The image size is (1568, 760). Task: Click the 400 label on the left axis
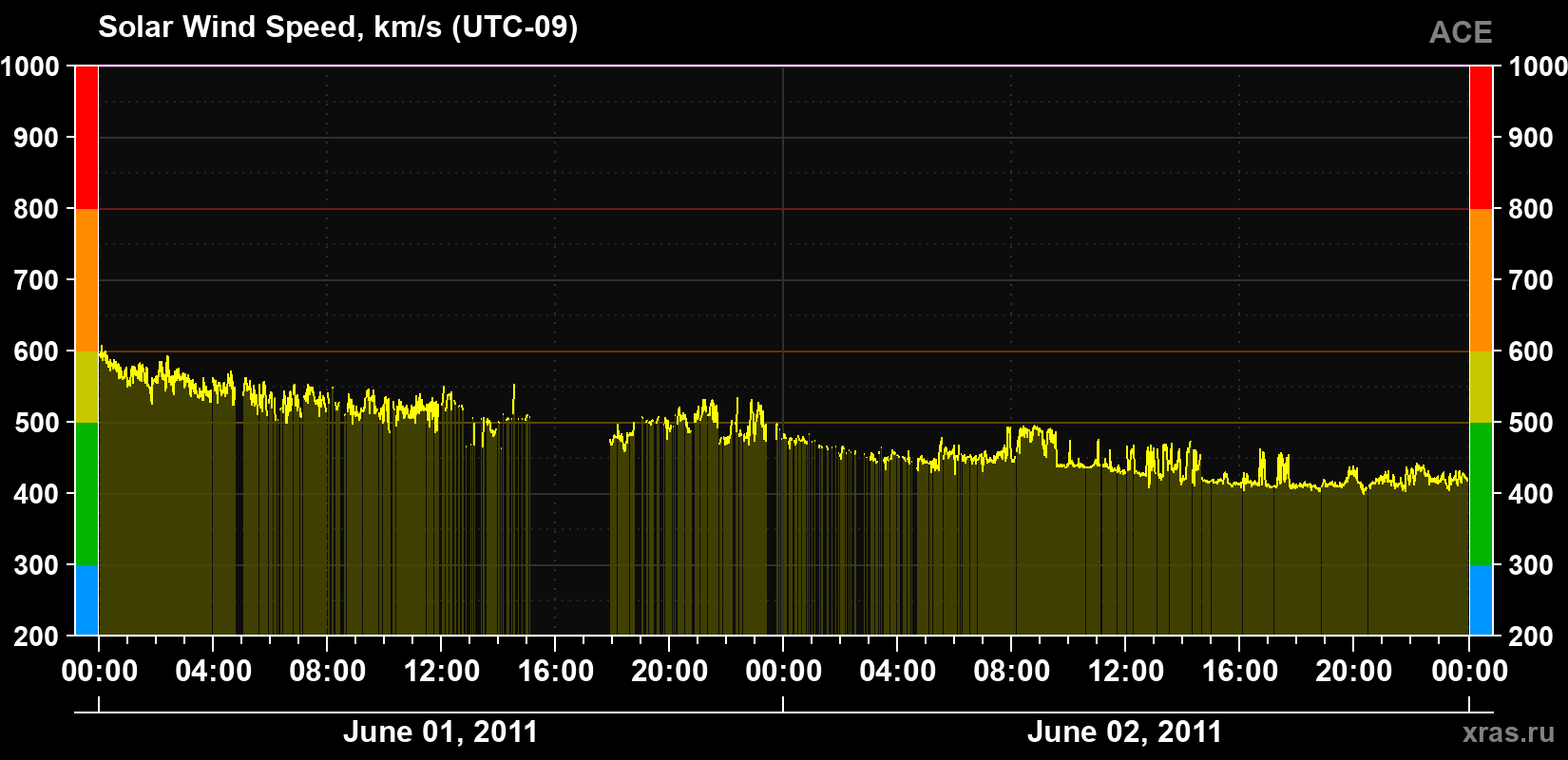(x=37, y=494)
